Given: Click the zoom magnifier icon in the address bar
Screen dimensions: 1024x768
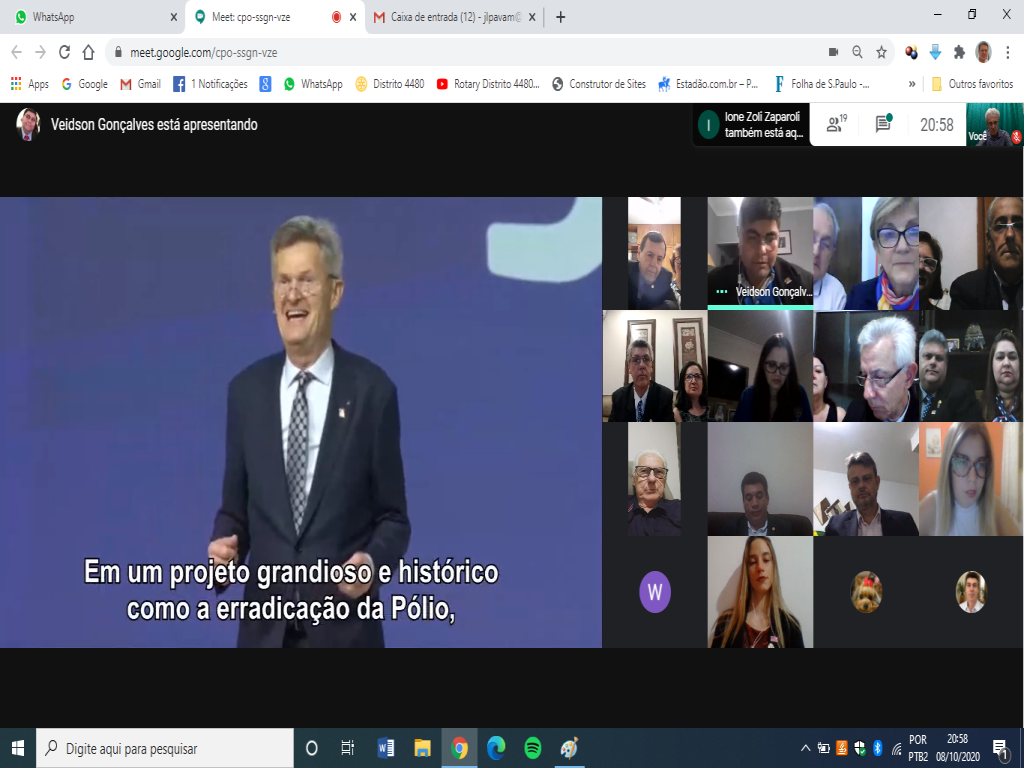Looking at the screenshot, I should (857, 52).
